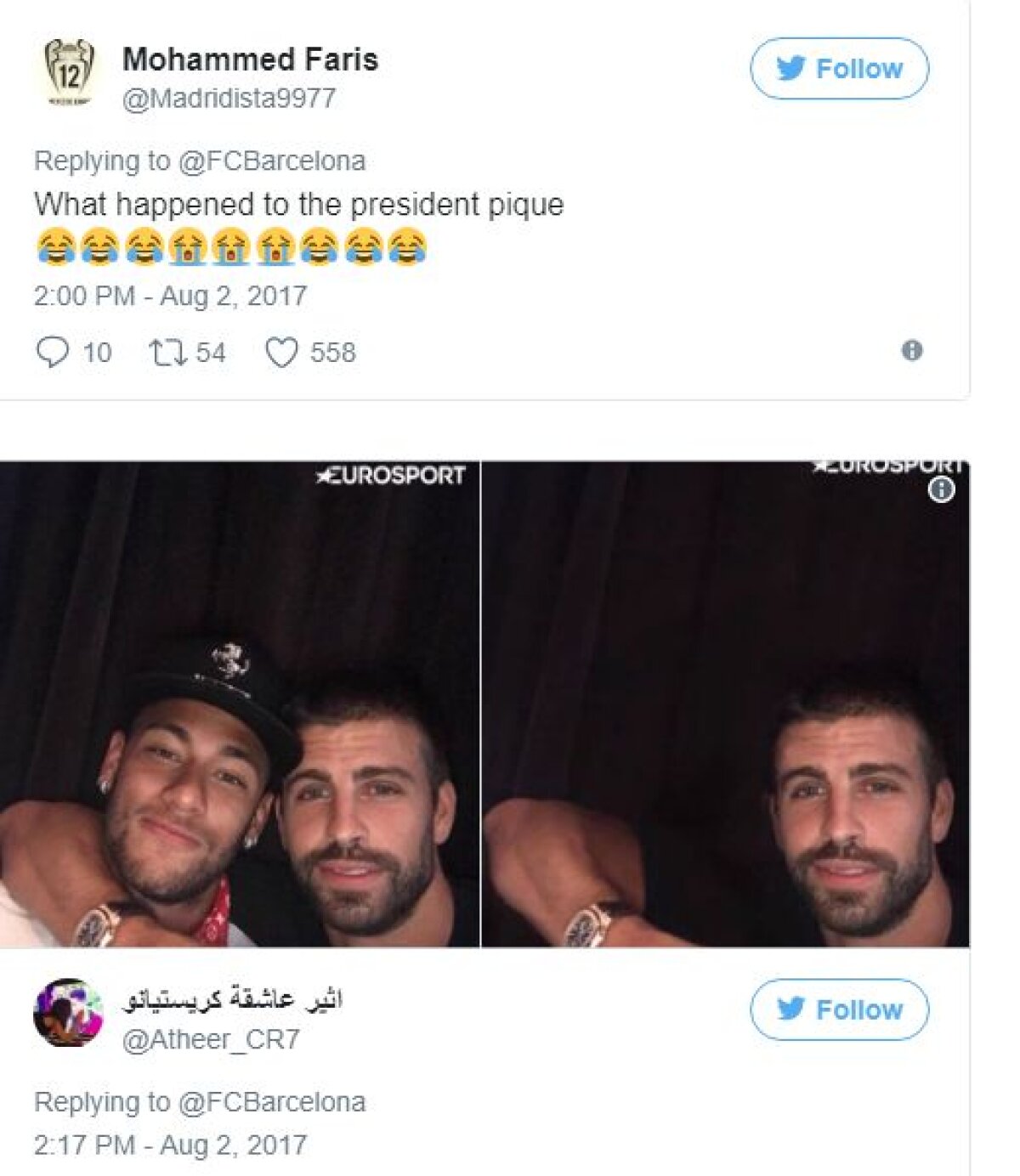This screenshot has width=1020, height=1176.
Task: Click Mohammed Faris's trophy profile picture
Action: (71, 72)
